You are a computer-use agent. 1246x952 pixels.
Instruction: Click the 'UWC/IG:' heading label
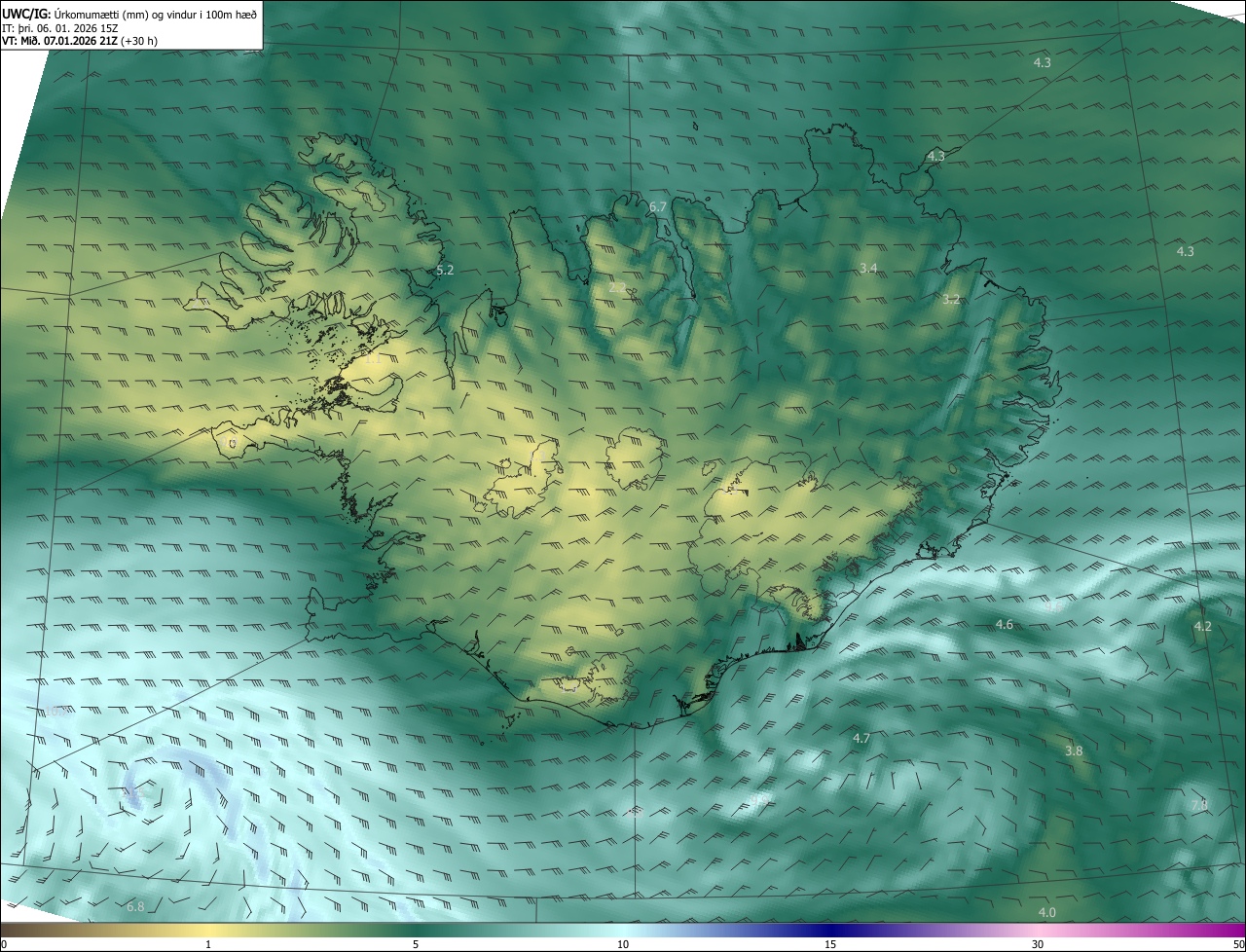[x=26, y=15]
